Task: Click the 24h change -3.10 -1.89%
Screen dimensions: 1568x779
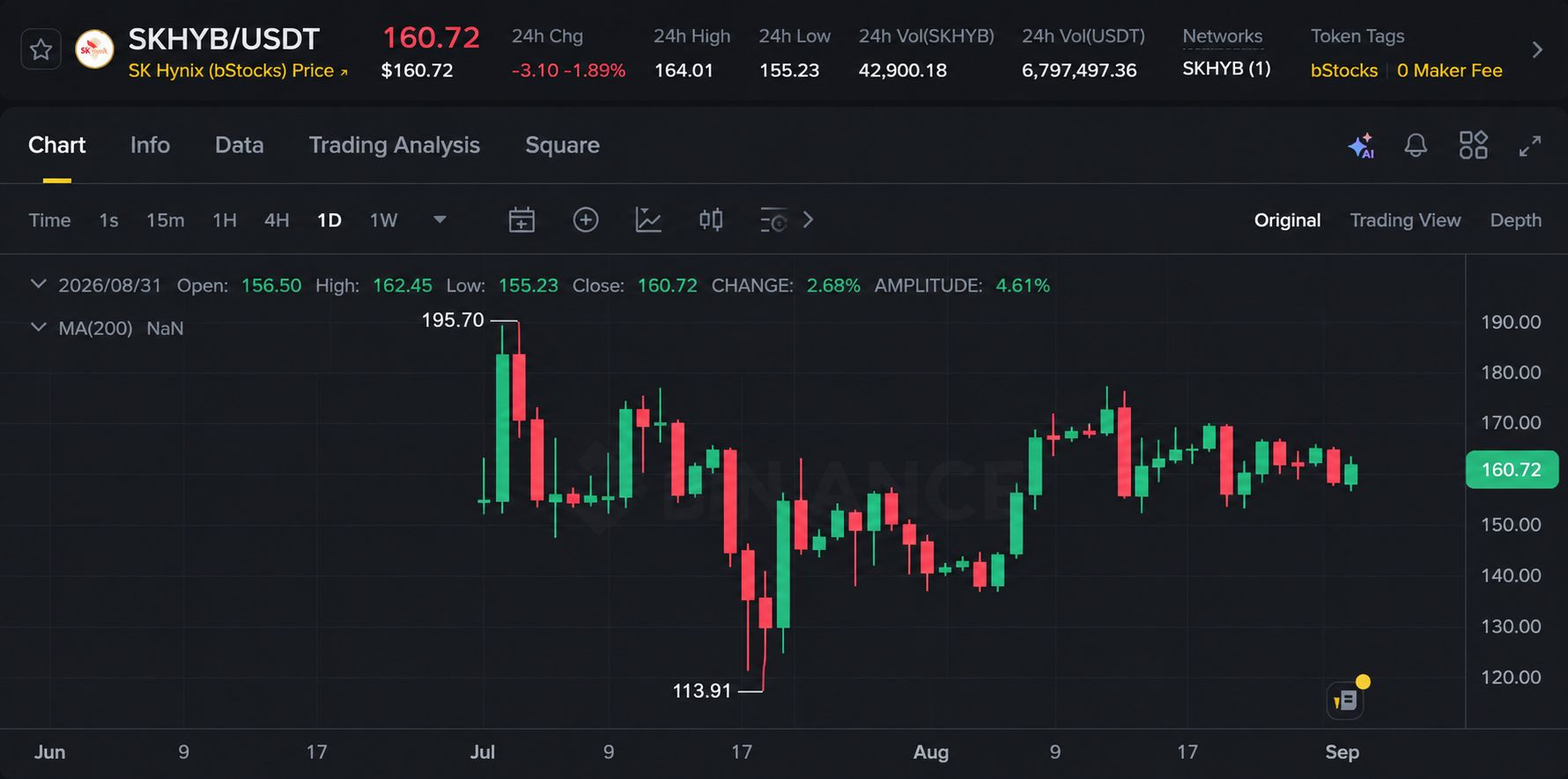Action: click(x=568, y=70)
